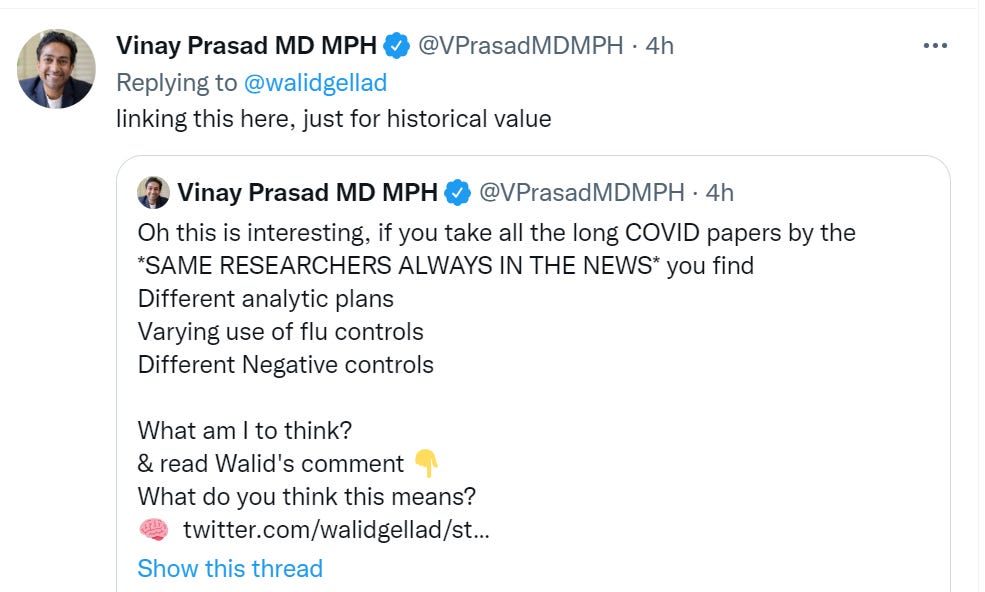Viewport: 985px width, 592px height.
Task: Click the quoted tweet's 4h timestamp
Action: 720,192
